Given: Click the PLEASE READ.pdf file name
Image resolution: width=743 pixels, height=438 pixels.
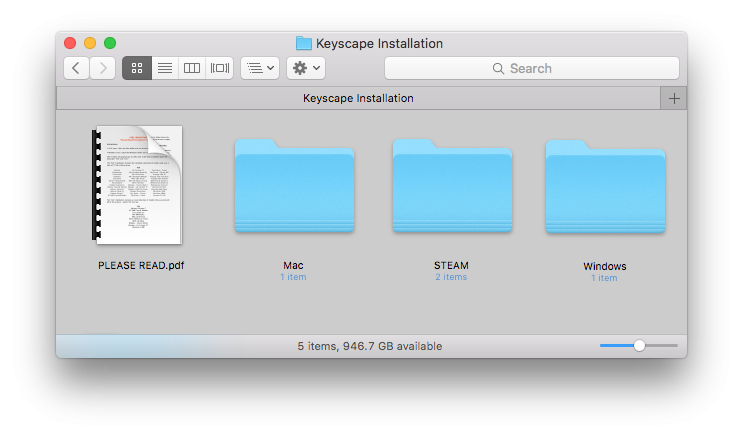Looking at the screenshot, I should coord(141,265).
